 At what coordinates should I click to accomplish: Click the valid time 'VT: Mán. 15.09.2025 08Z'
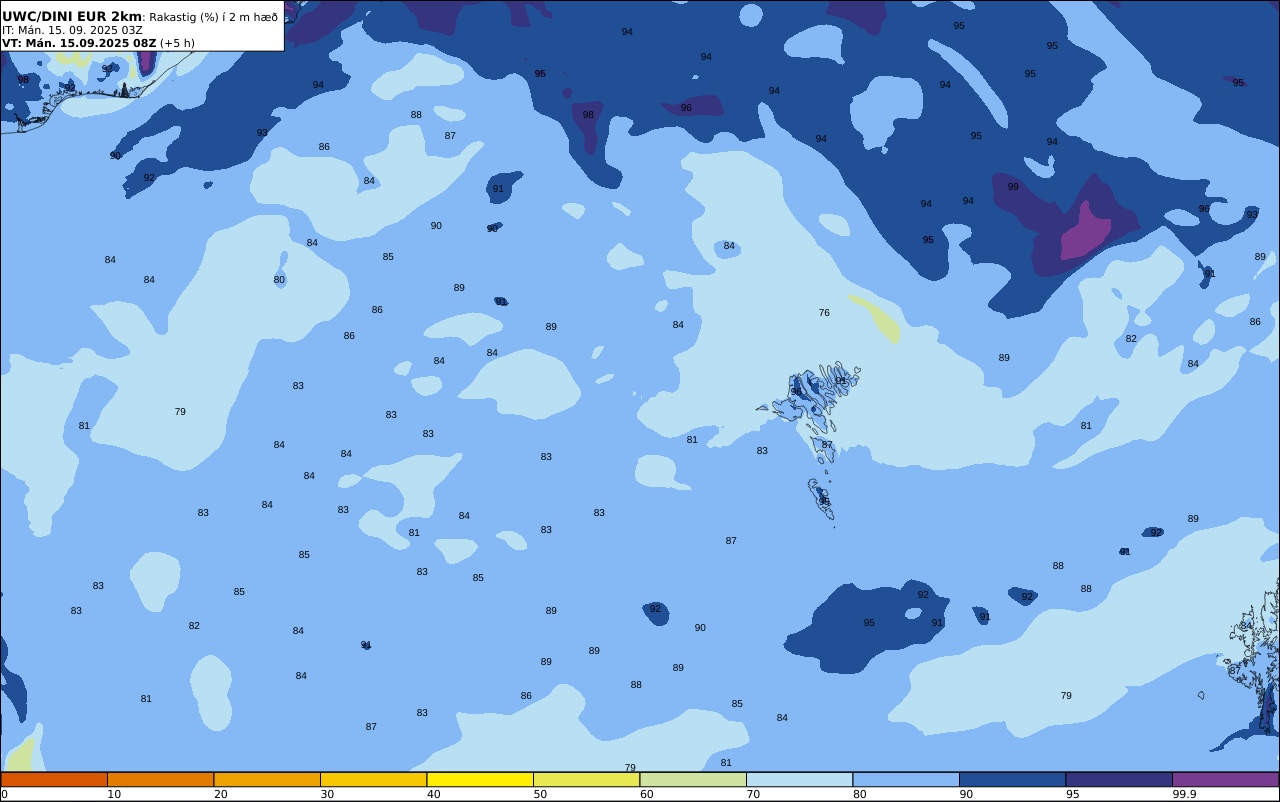pyautogui.click(x=79, y=43)
